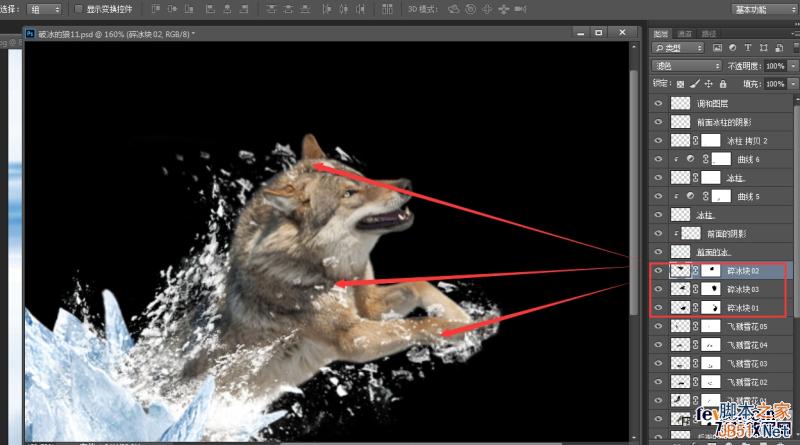This screenshot has height=445, width=800.
Task: Toggle layer filter on/off switch
Action: click(x=796, y=48)
